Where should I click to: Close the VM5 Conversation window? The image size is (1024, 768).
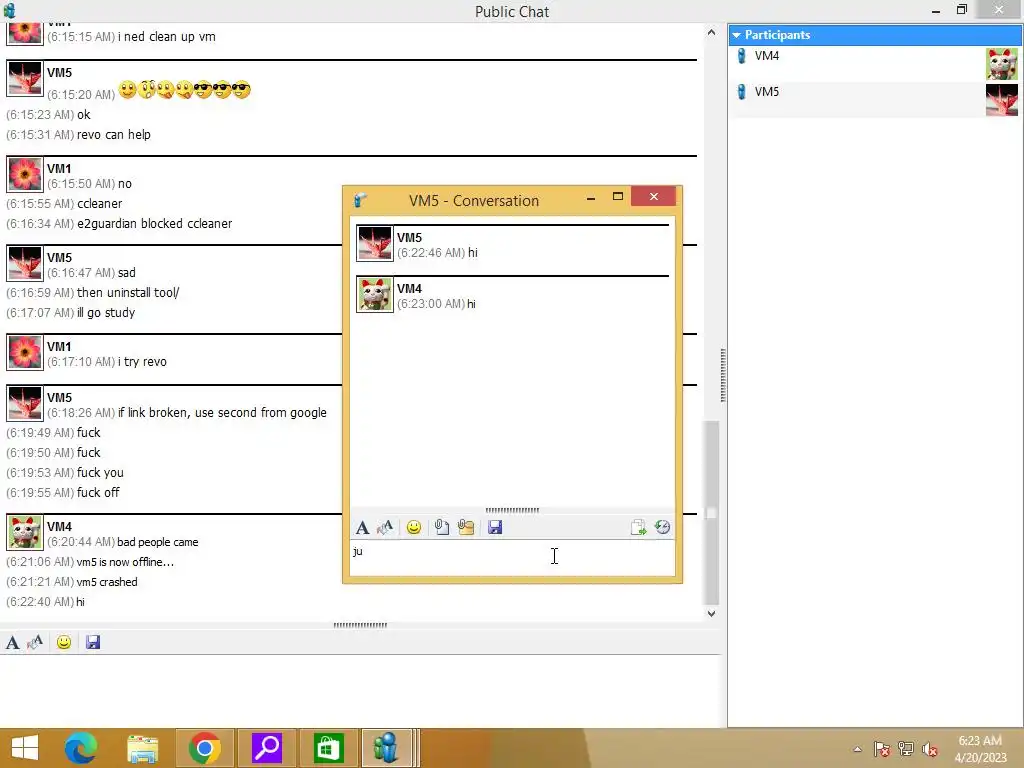click(x=654, y=197)
